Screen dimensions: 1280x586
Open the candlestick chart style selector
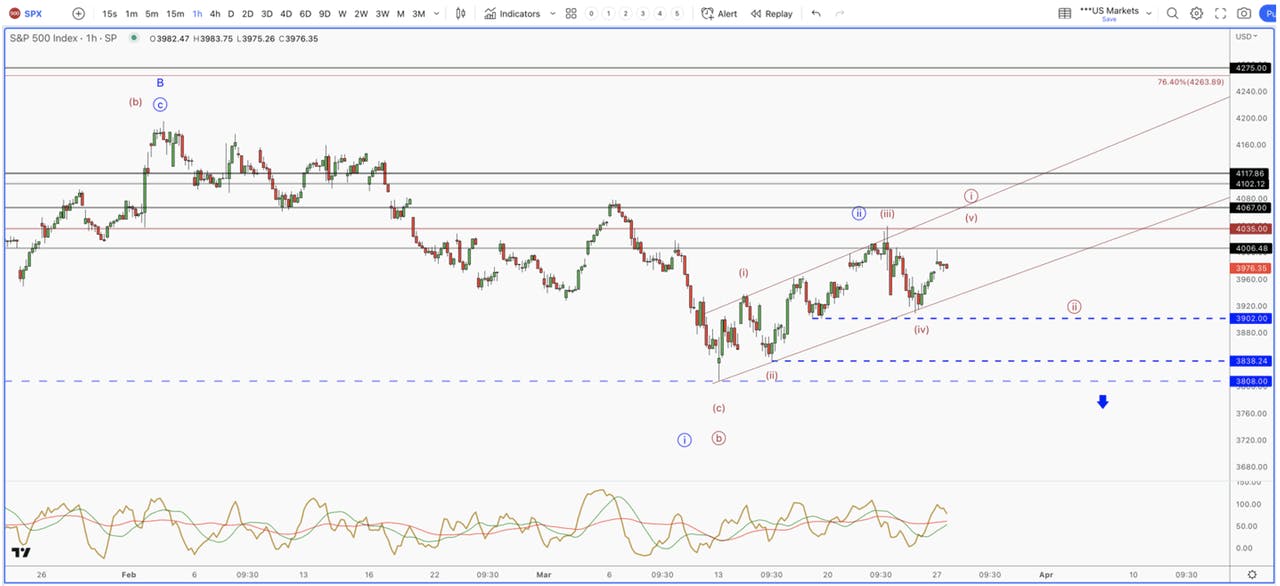(x=460, y=14)
